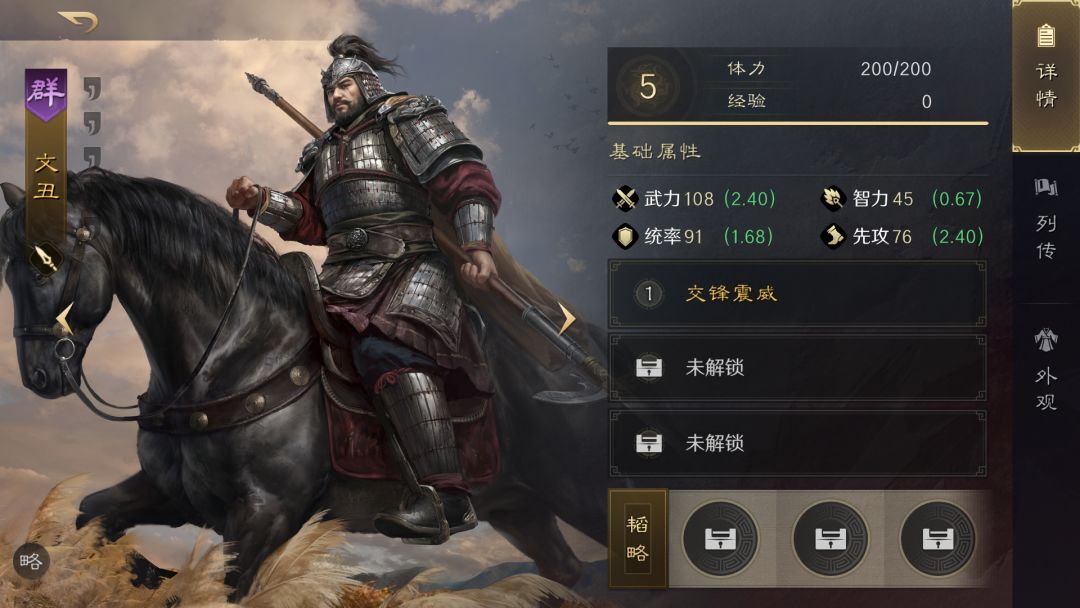Tap the 群 faction badge

click(x=46, y=94)
